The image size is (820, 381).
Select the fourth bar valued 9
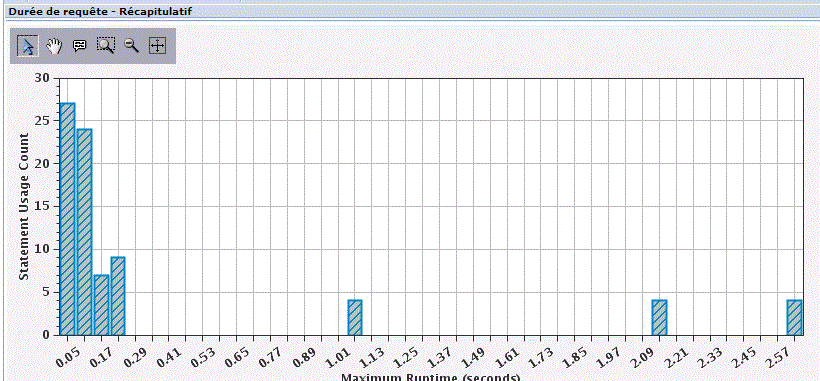point(118,296)
